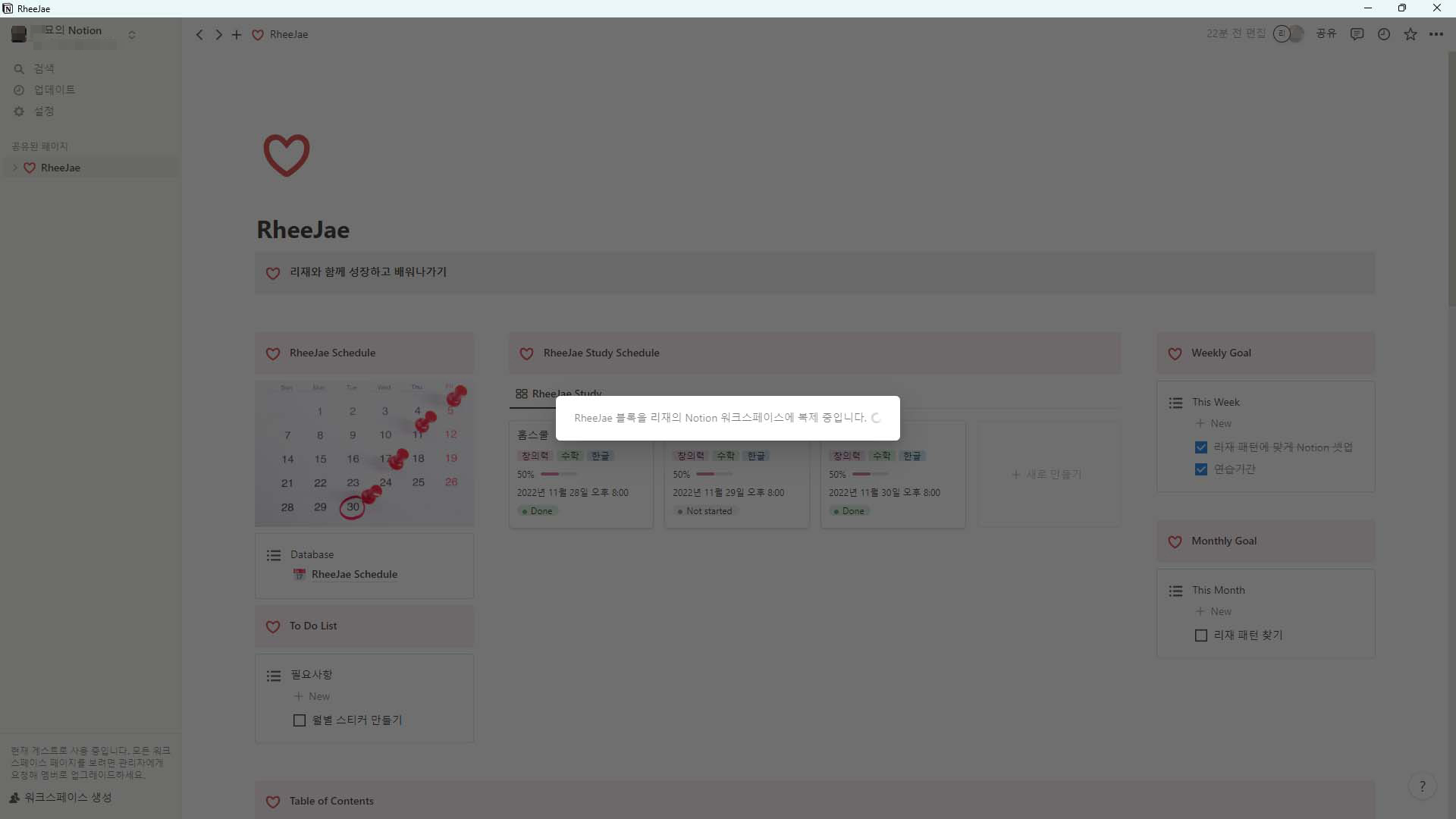Click the 공유 share button
The height and width of the screenshot is (819, 1456).
pyautogui.click(x=1326, y=34)
